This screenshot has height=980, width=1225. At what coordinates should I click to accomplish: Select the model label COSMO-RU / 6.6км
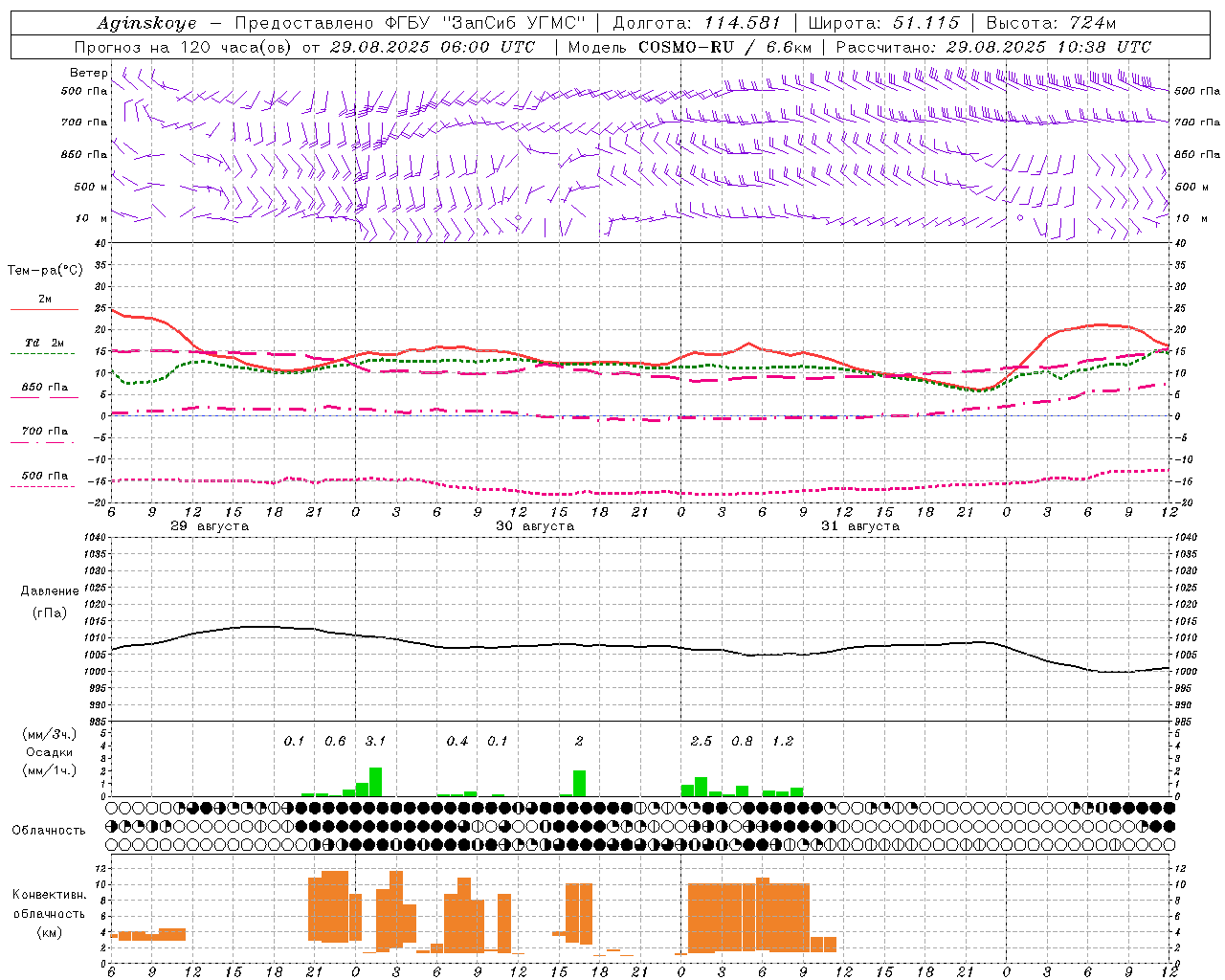[725, 47]
